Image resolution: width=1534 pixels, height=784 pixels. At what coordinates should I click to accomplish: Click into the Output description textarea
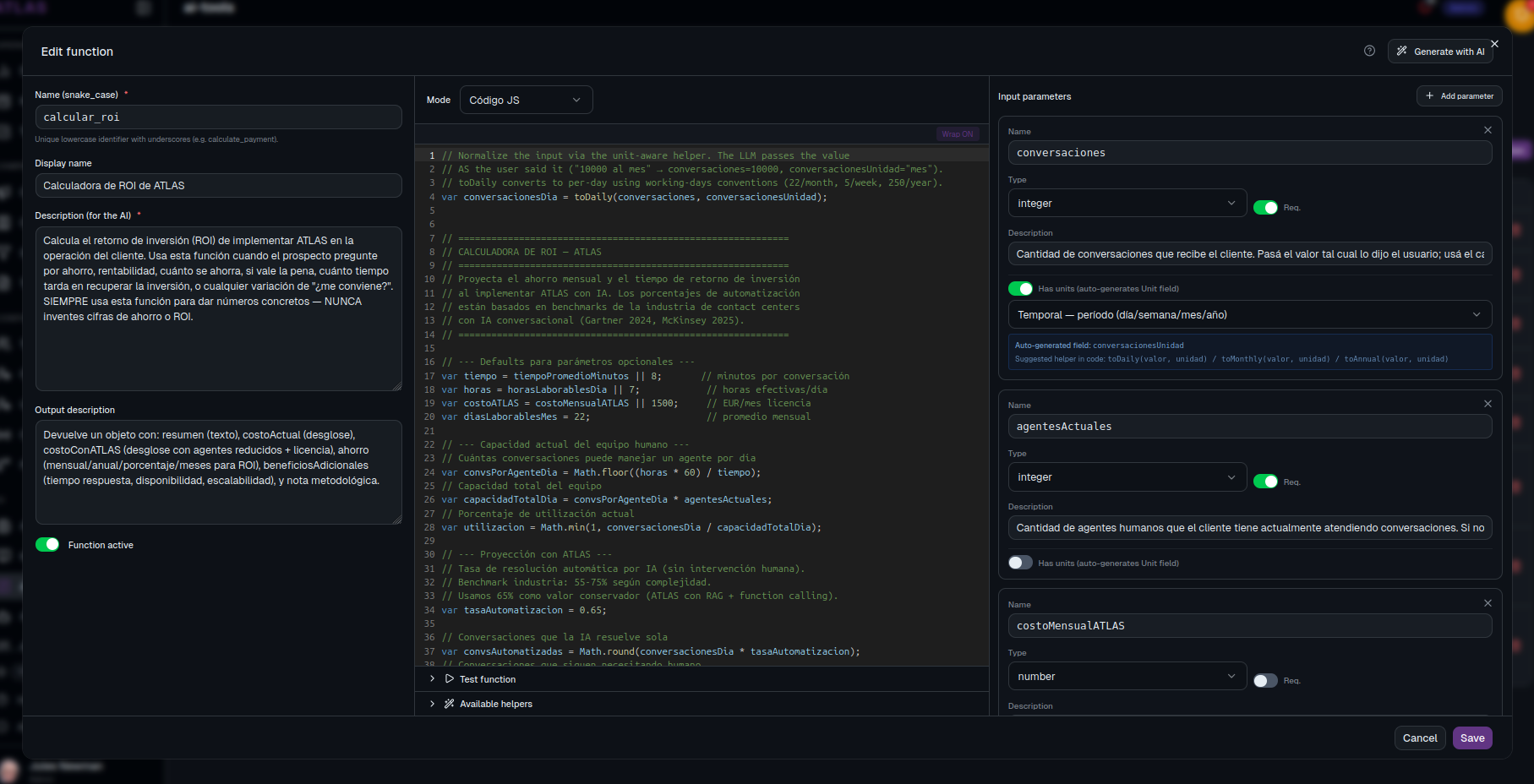click(x=218, y=472)
